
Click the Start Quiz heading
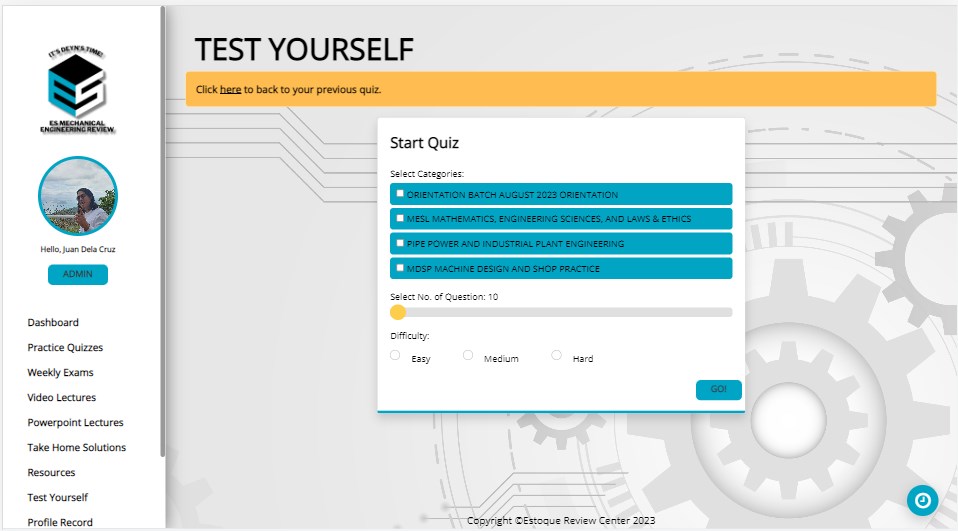coord(424,143)
